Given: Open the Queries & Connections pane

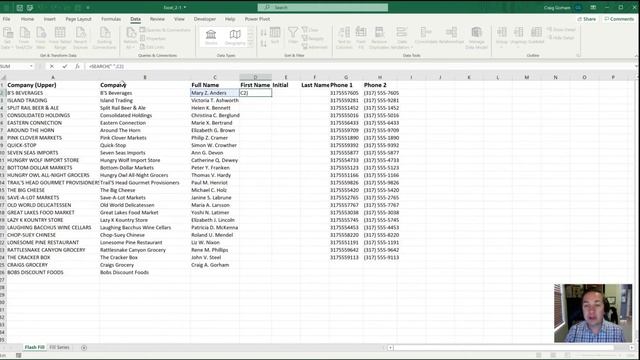Looking at the screenshot, I should point(165,30).
